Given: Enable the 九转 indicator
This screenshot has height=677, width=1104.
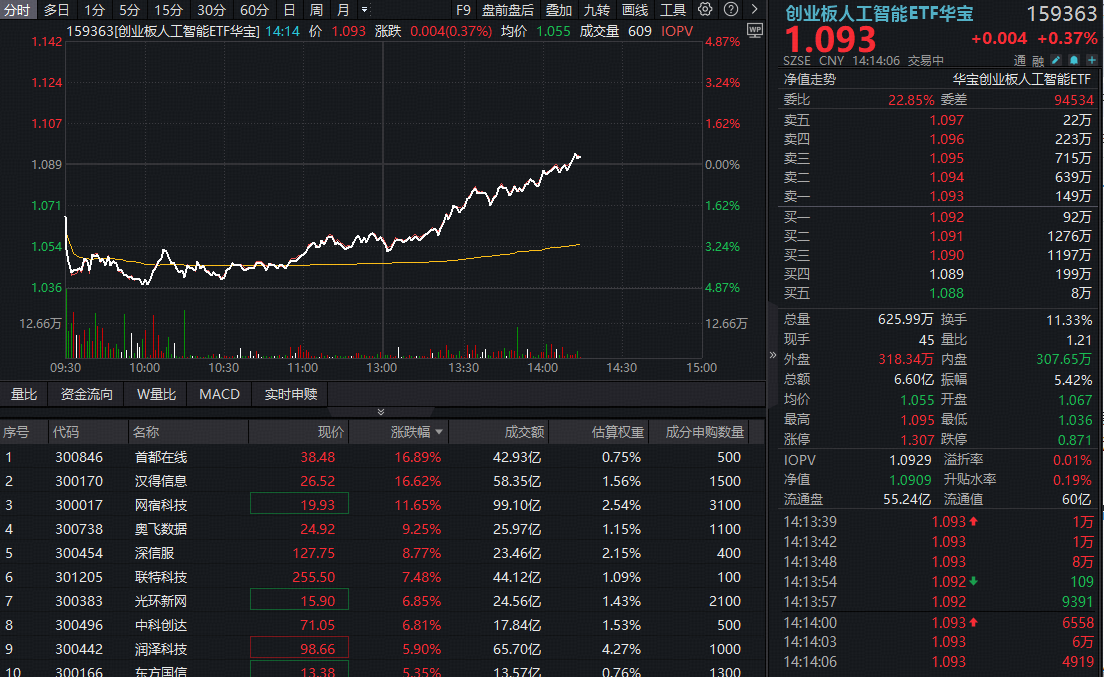Looking at the screenshot, I should (x=597, y=9).
